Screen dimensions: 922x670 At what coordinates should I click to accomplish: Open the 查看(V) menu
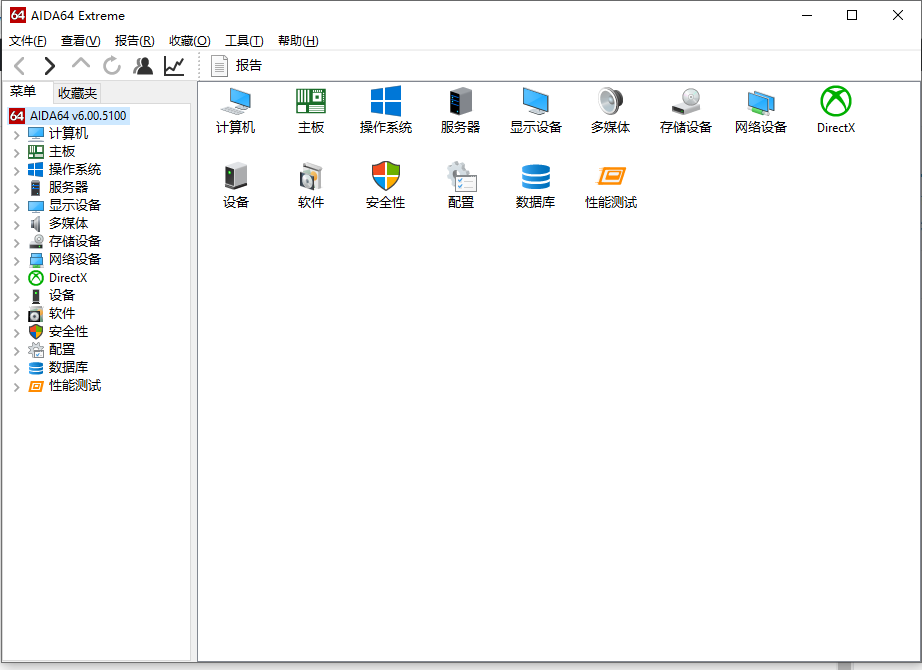pos(81,41)
